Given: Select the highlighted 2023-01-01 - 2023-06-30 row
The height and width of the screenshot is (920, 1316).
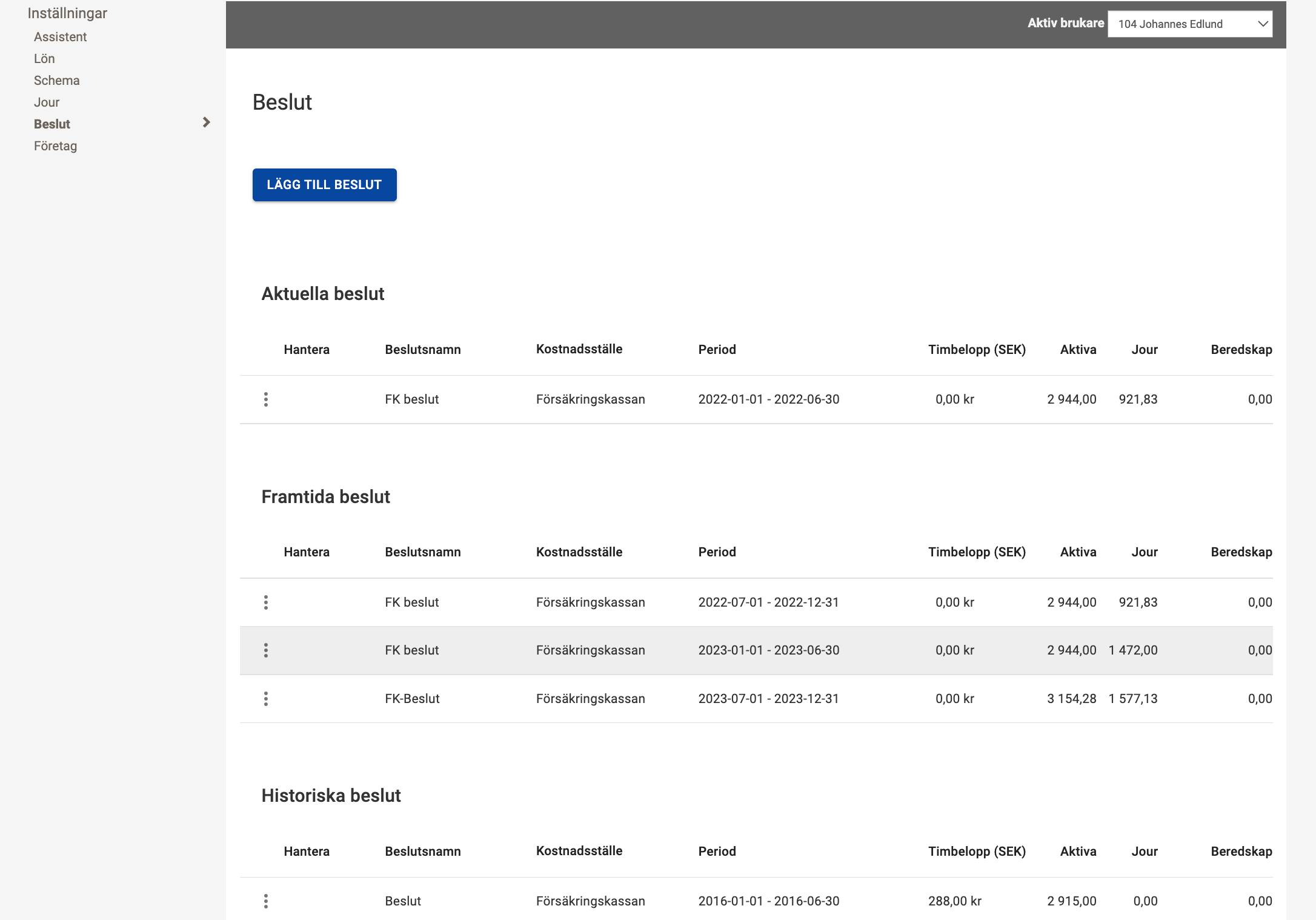Looking at the screenshot, I should click(768, 650).
